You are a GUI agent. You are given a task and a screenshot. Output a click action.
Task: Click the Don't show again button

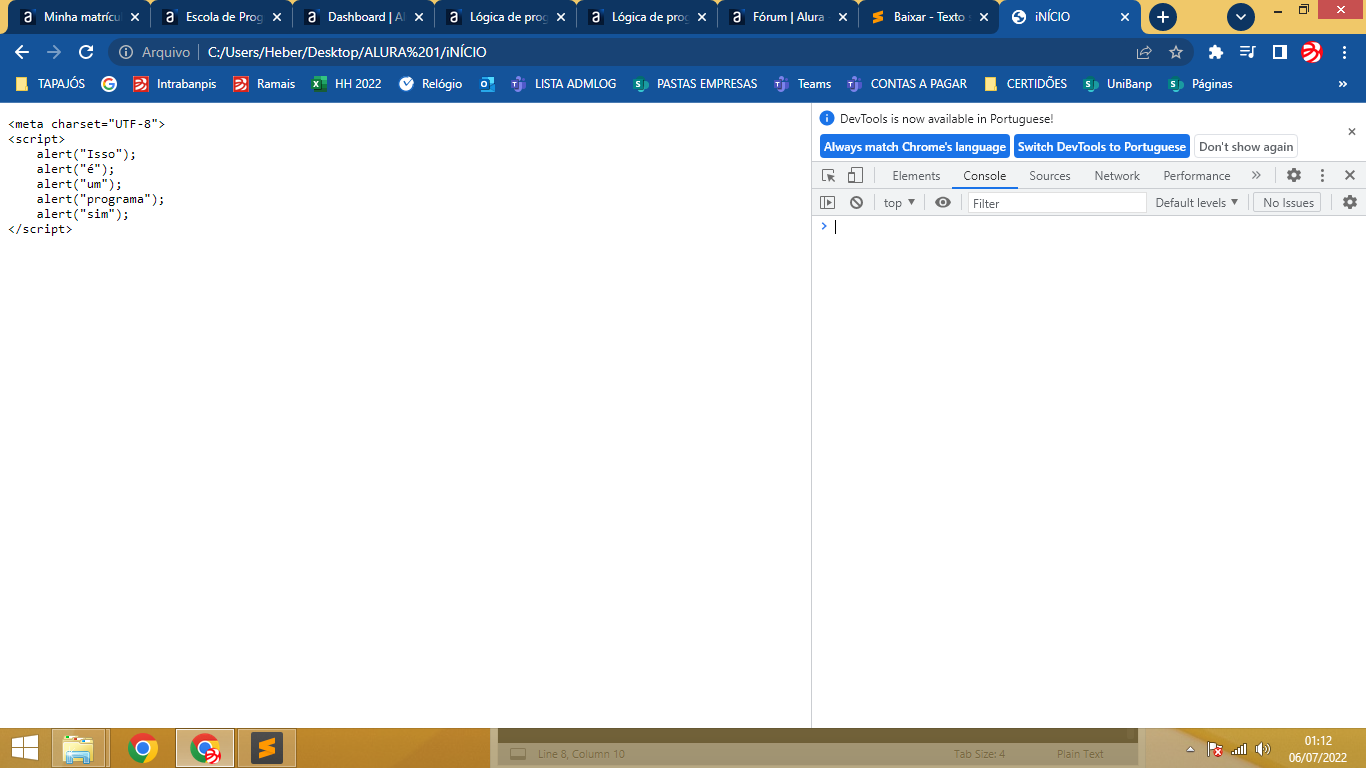click(1246, 146)
